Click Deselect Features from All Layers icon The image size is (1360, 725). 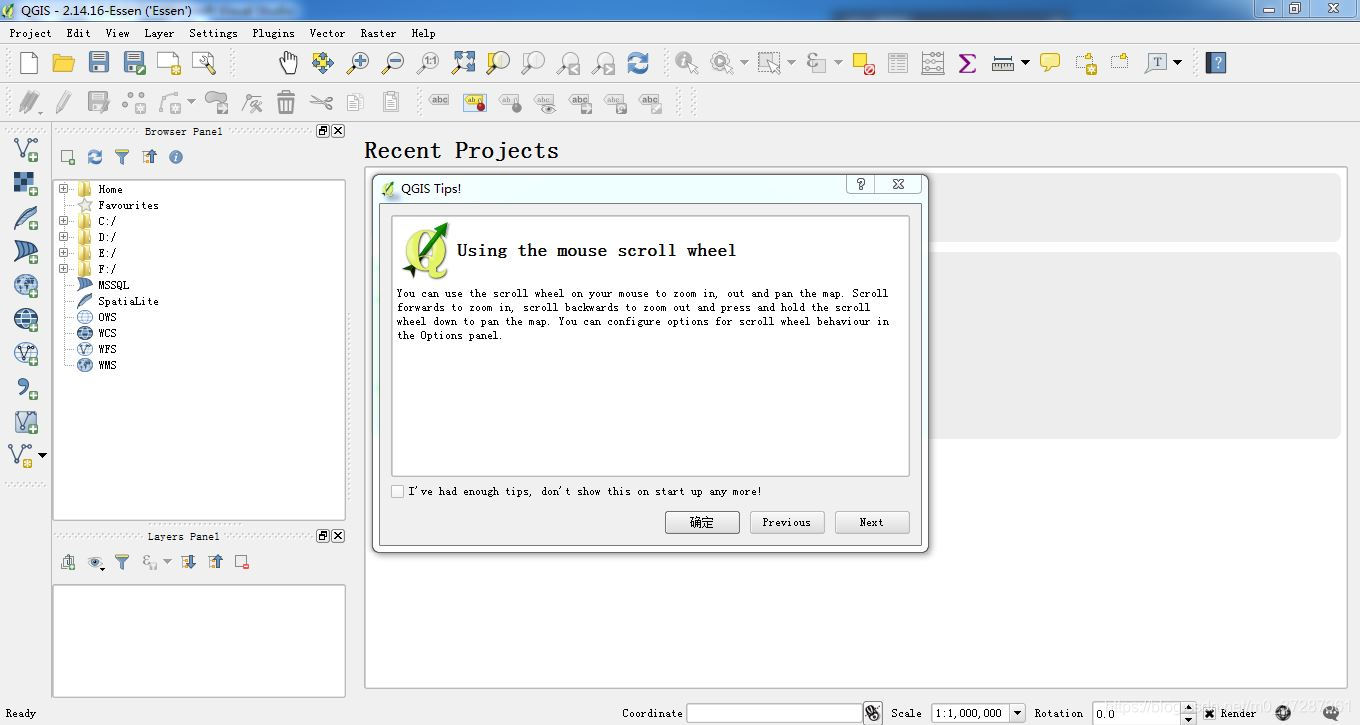(864, 63)
